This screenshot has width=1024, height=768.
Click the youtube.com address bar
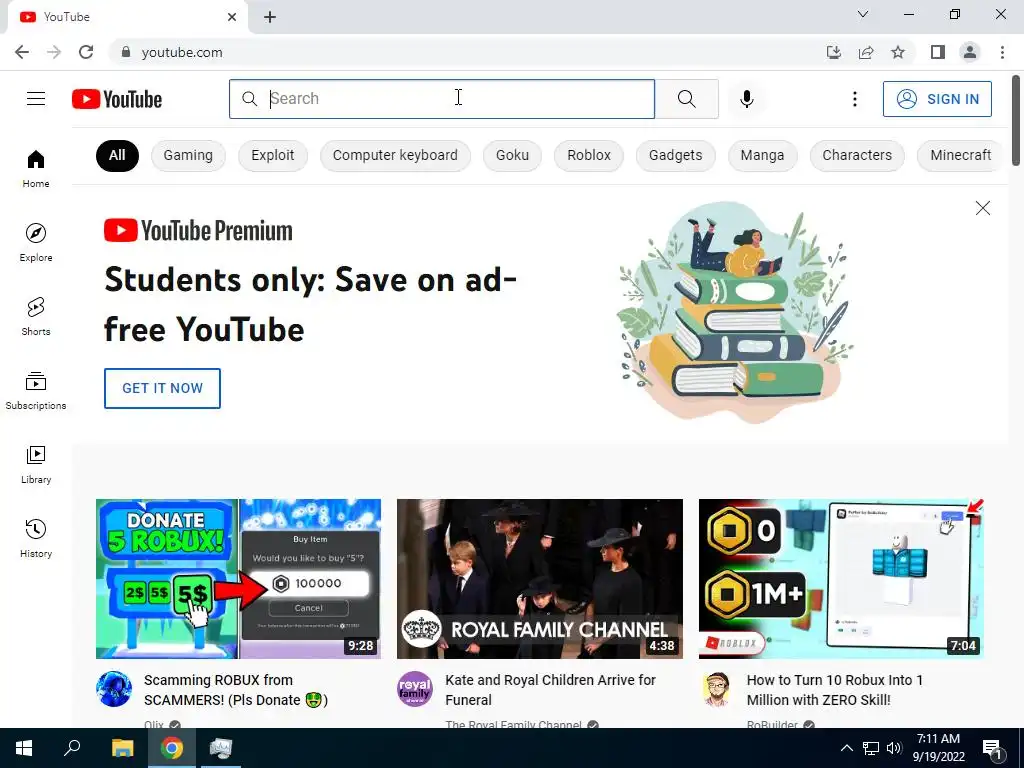[470, 52]
